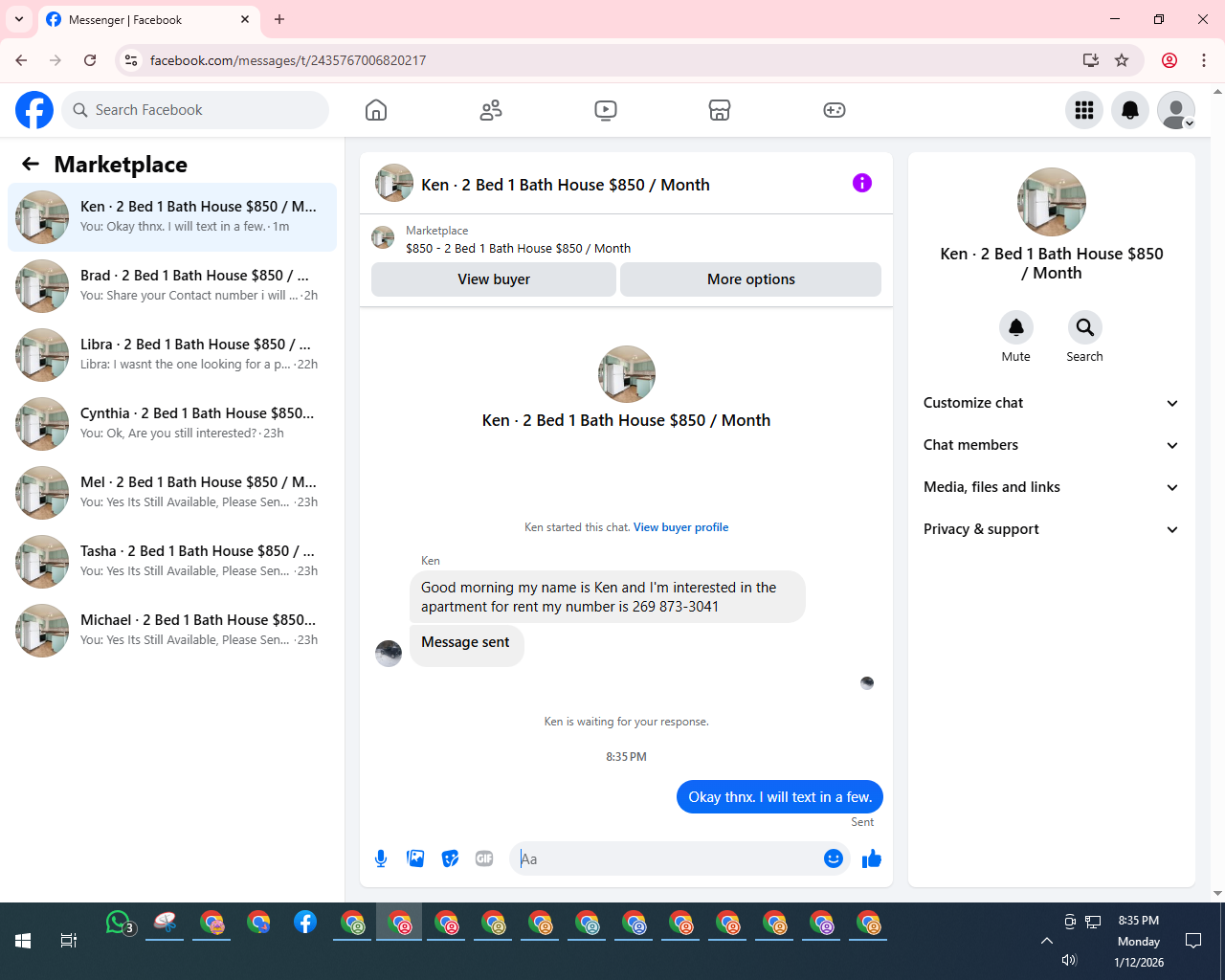
Task: Open the install app icon in address bar
Action: (x=1090, y=60)
